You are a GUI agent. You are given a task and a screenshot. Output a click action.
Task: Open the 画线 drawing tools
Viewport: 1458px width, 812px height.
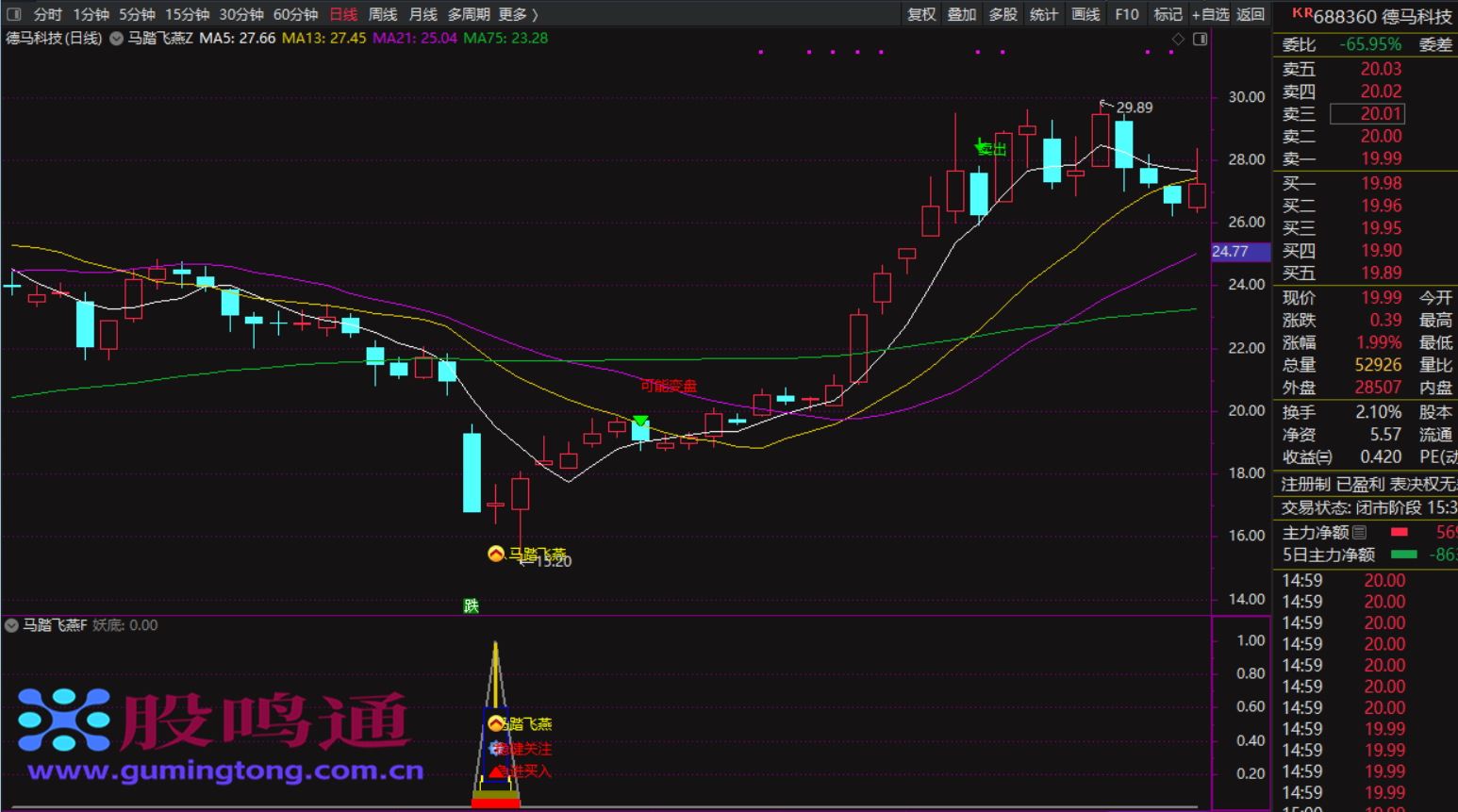pos(1085,14)
